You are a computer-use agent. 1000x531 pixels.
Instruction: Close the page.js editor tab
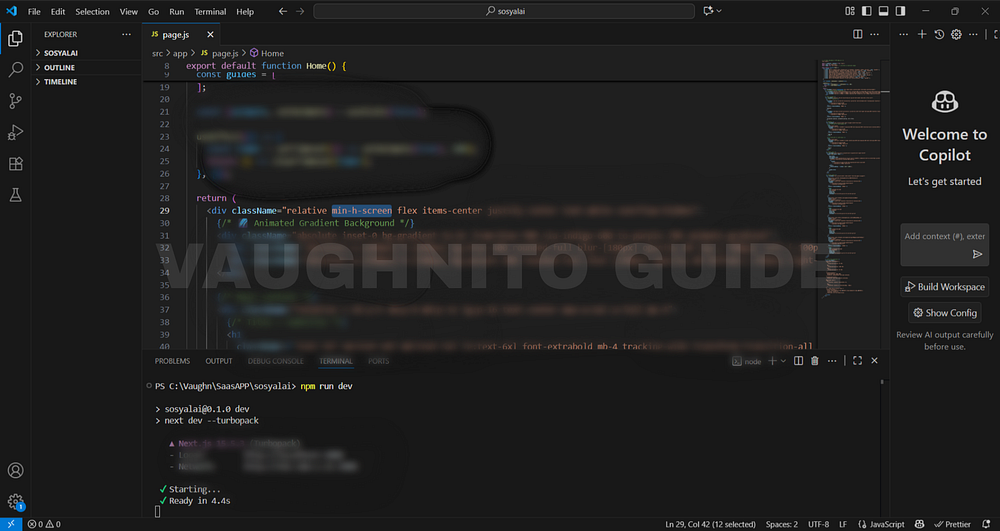pos(210,34)
